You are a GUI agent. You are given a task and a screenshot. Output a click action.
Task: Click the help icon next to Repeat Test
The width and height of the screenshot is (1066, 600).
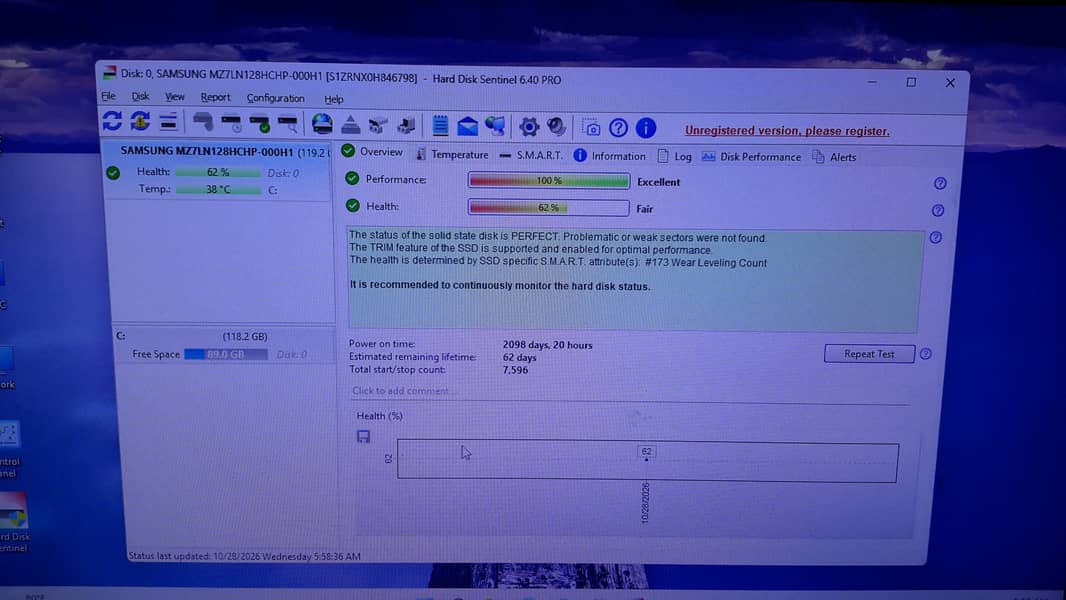tap(925, 354)
